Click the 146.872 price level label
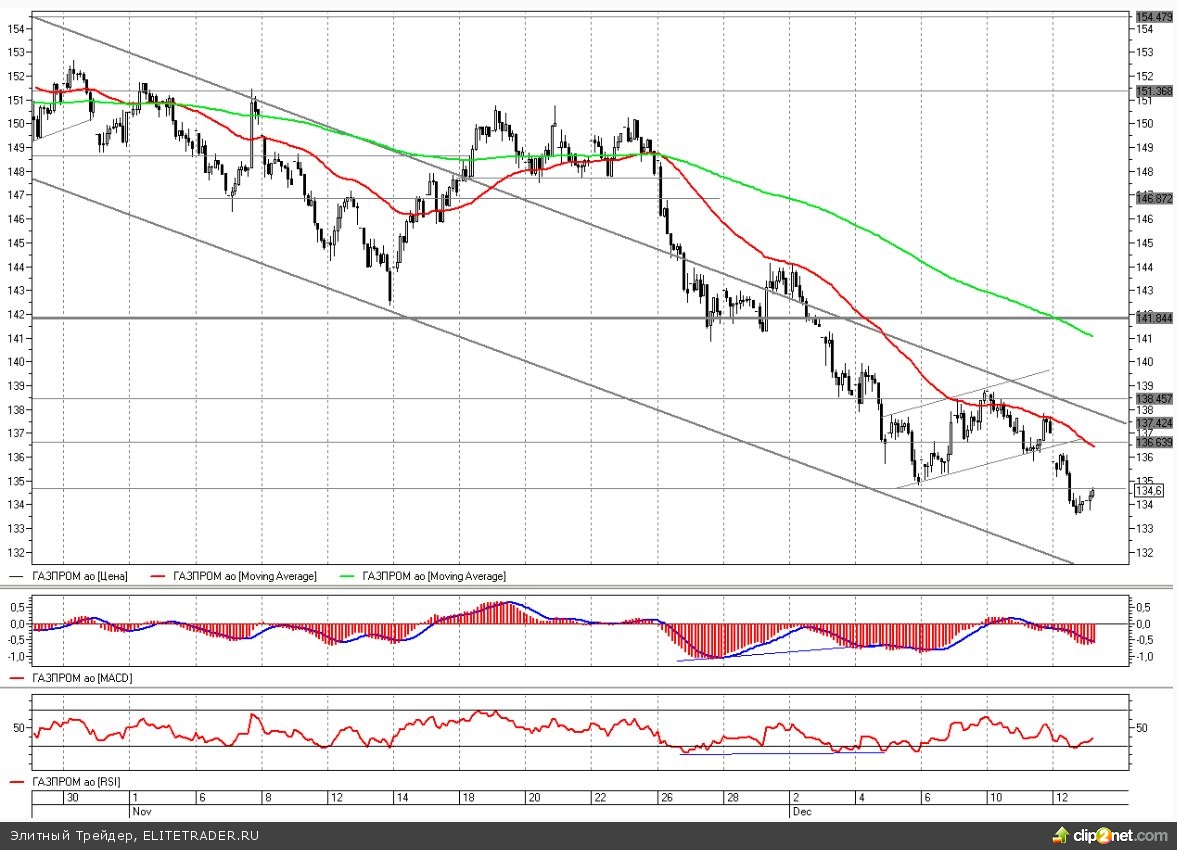The width and height of the screenshot is (1177, 850). point(1153,199)
